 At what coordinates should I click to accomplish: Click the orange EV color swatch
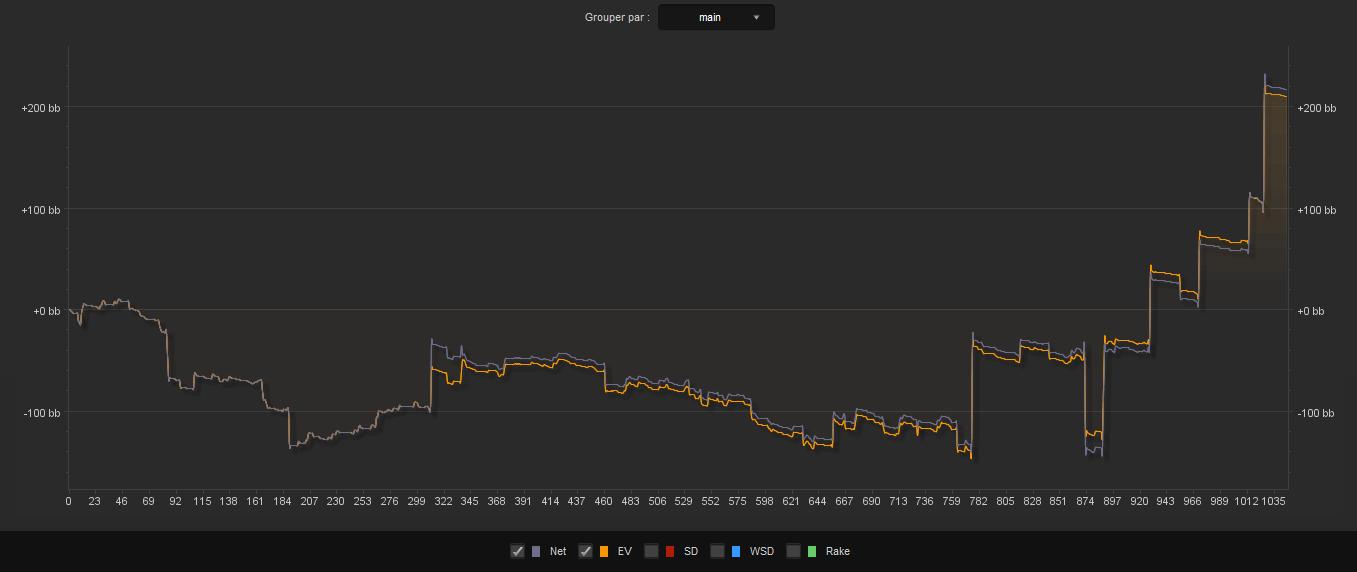pos(604,551)
